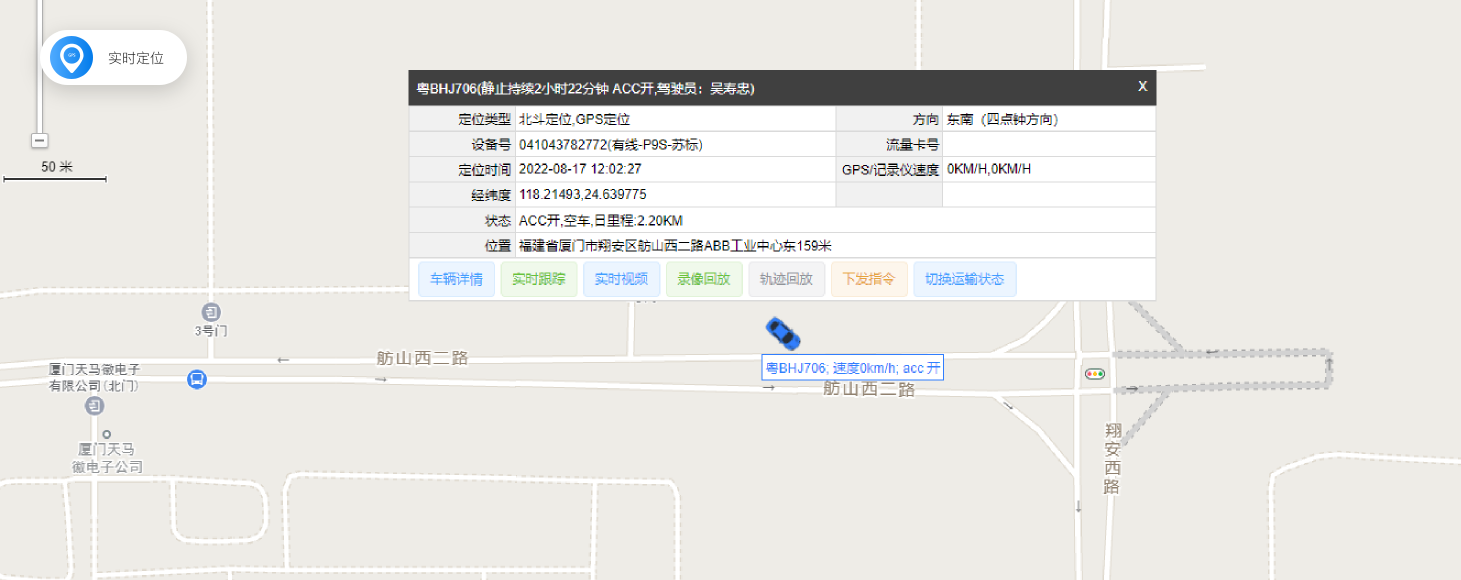Click the 翔安西路 road label
The height and width of the screenshot is (580, 1461).
pyautogui.click(x=1111, y=458)
